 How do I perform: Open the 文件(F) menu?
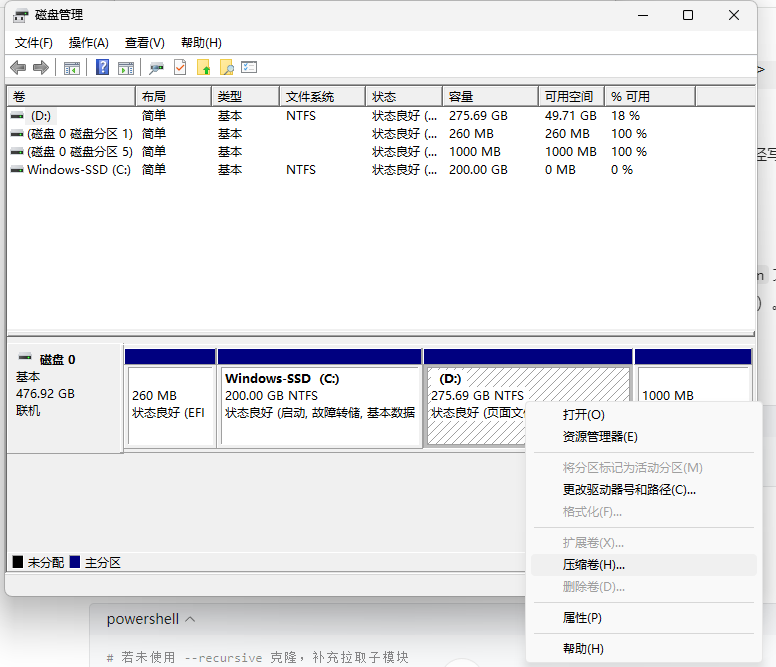34,43
